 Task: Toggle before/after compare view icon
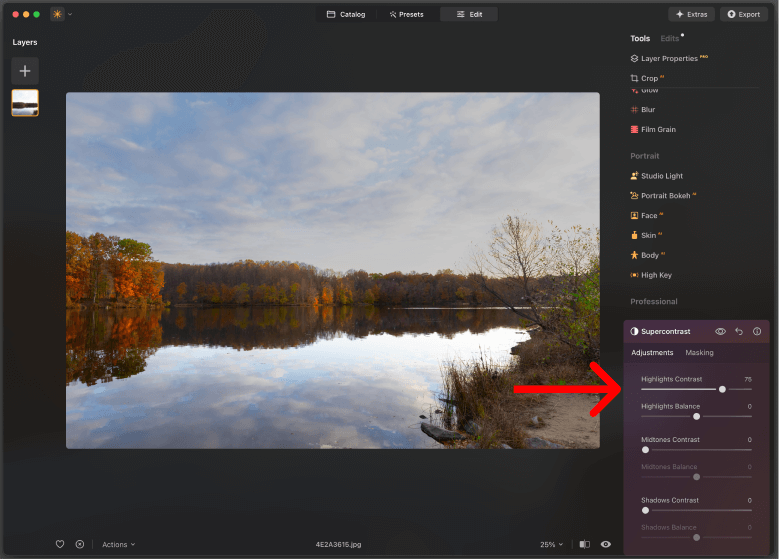(x=585, y=544)
